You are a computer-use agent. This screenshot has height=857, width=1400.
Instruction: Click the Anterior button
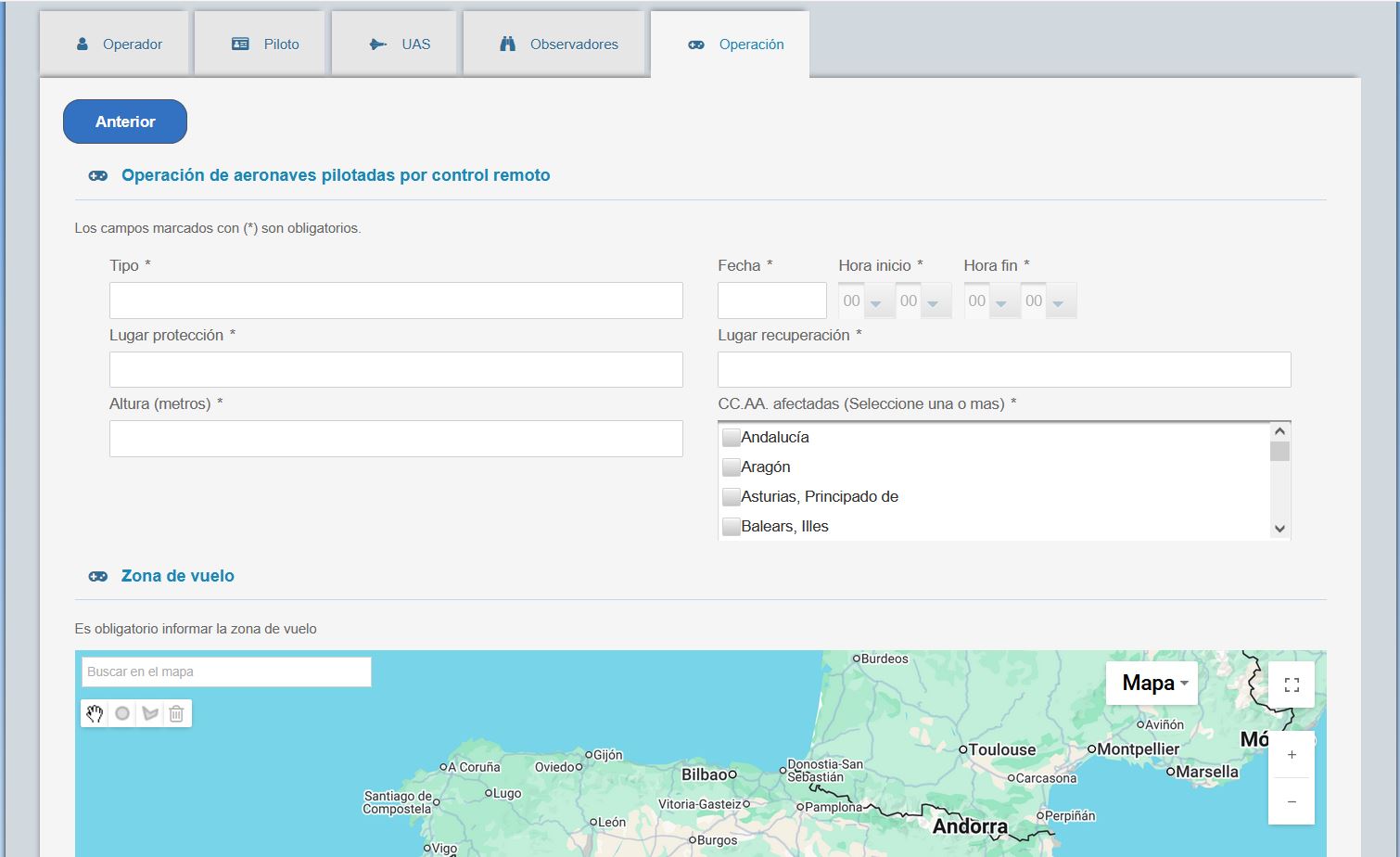point(125,122)
